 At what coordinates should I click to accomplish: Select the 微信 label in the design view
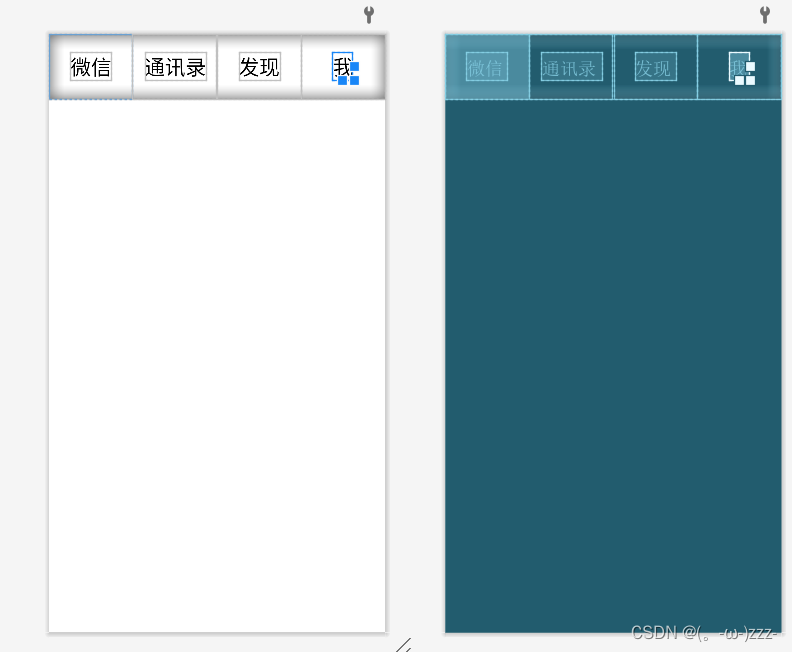click(91, 67)
